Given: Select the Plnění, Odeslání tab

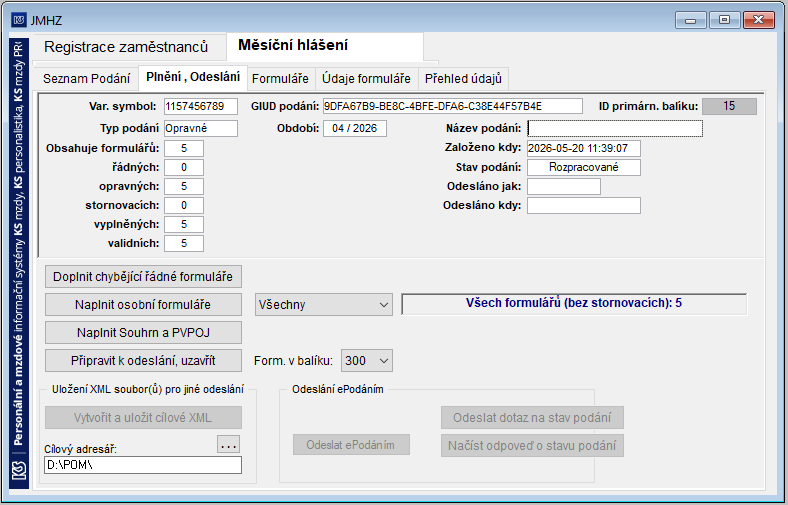Looking at the screenshot, I should (193, 77).
